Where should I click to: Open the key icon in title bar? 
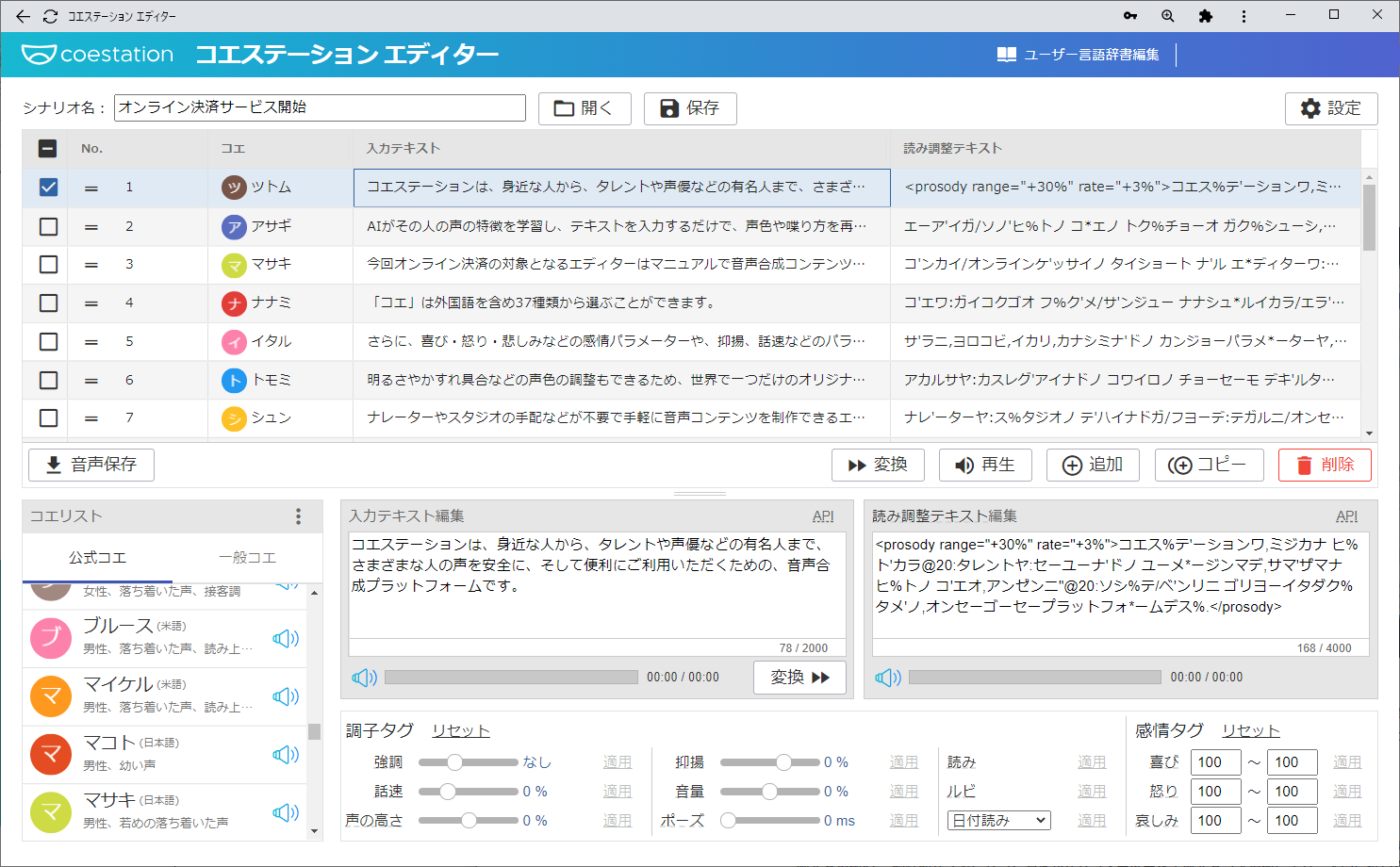click(1130, 16)
